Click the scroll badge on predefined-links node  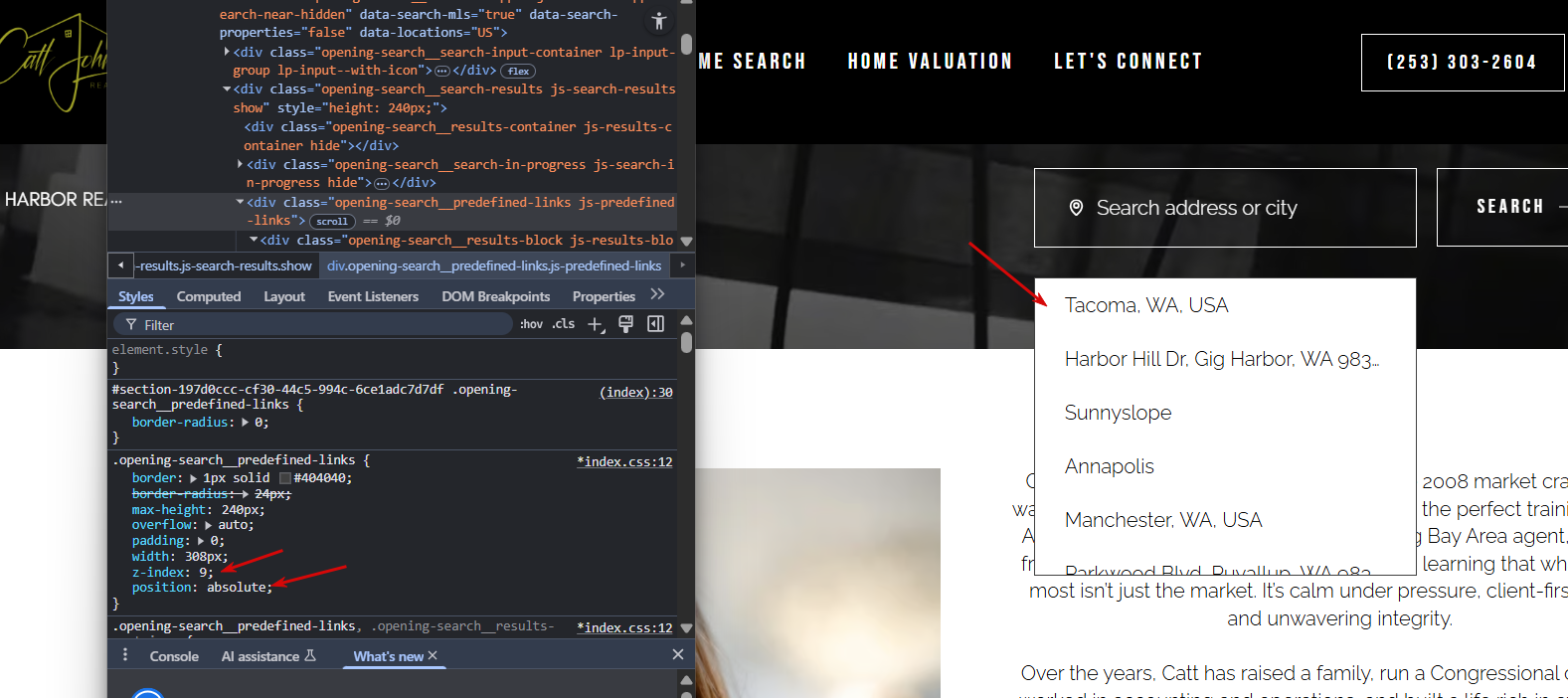(332, 222)
